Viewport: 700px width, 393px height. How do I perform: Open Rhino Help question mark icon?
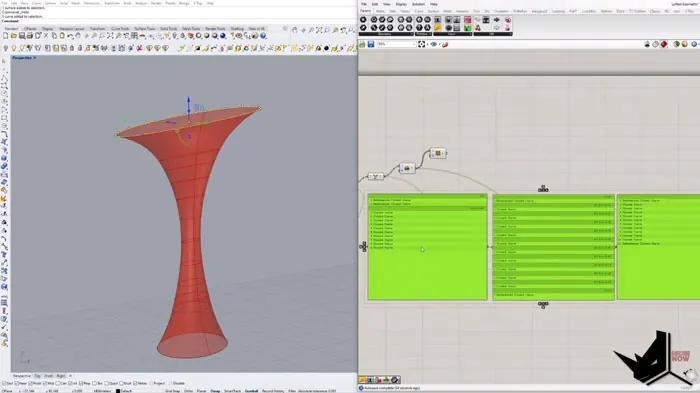click(263, 36)
